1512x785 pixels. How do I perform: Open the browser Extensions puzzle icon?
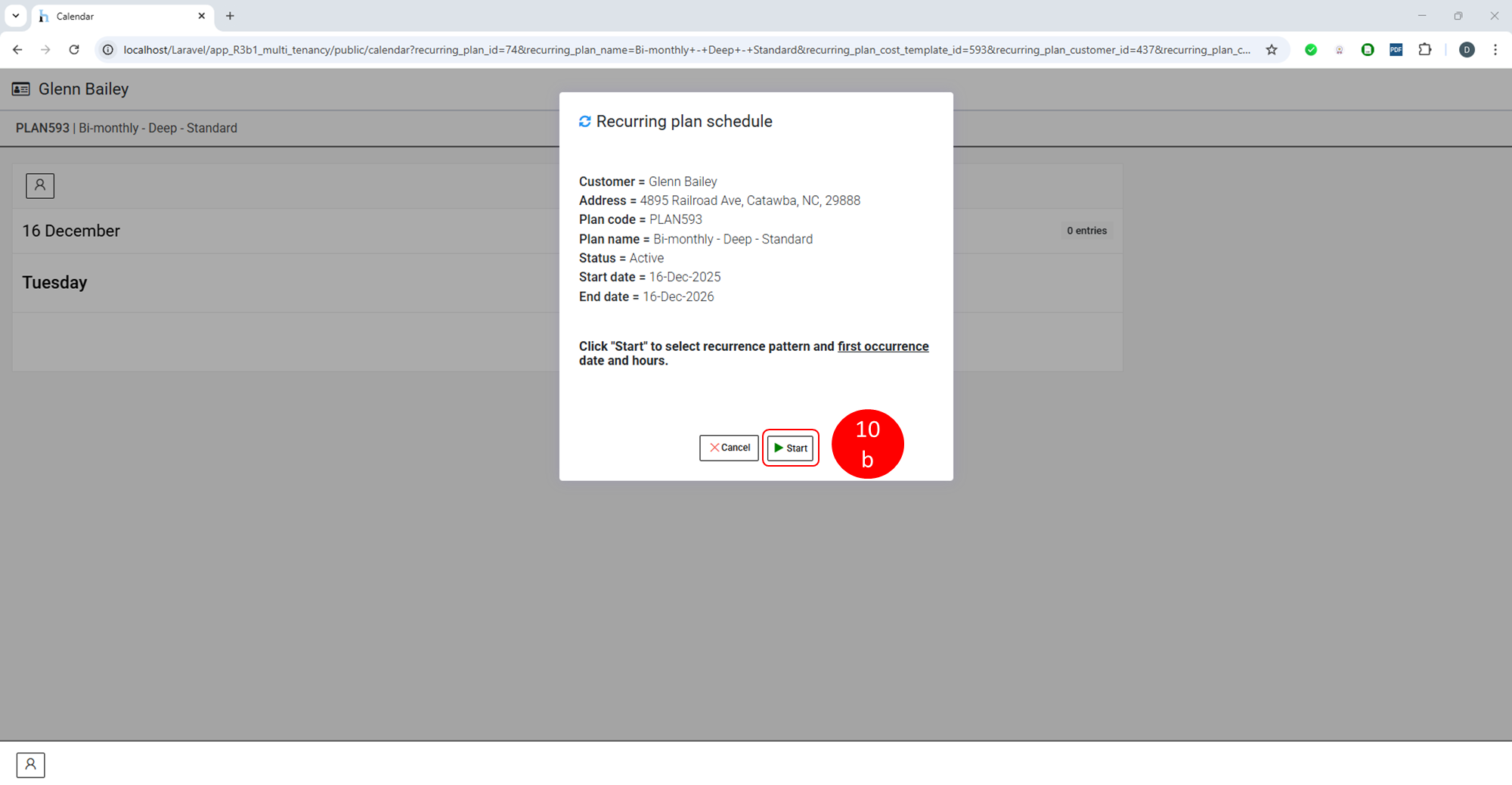(x=1424, y=50)
